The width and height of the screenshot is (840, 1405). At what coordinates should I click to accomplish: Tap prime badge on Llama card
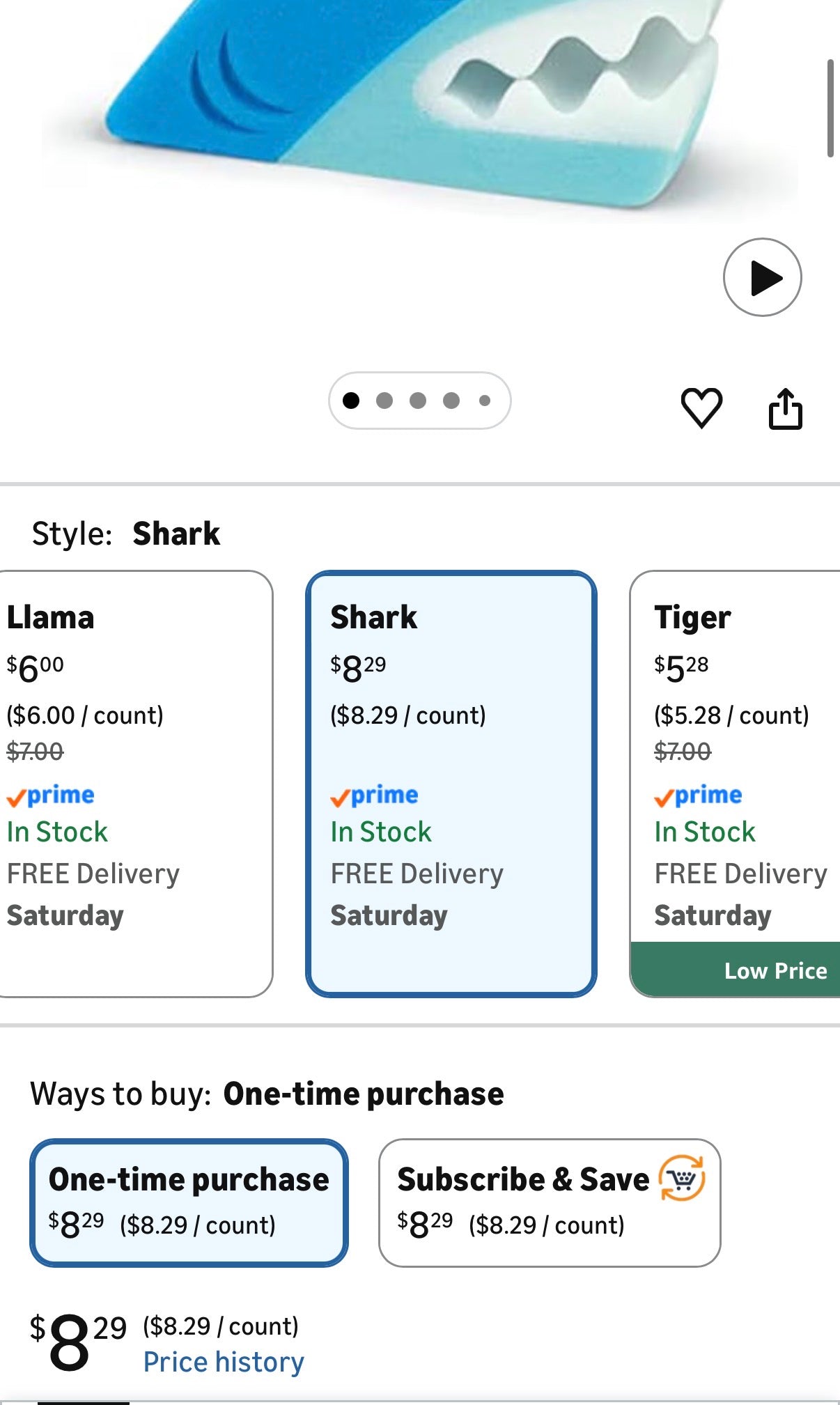(51, 795)
